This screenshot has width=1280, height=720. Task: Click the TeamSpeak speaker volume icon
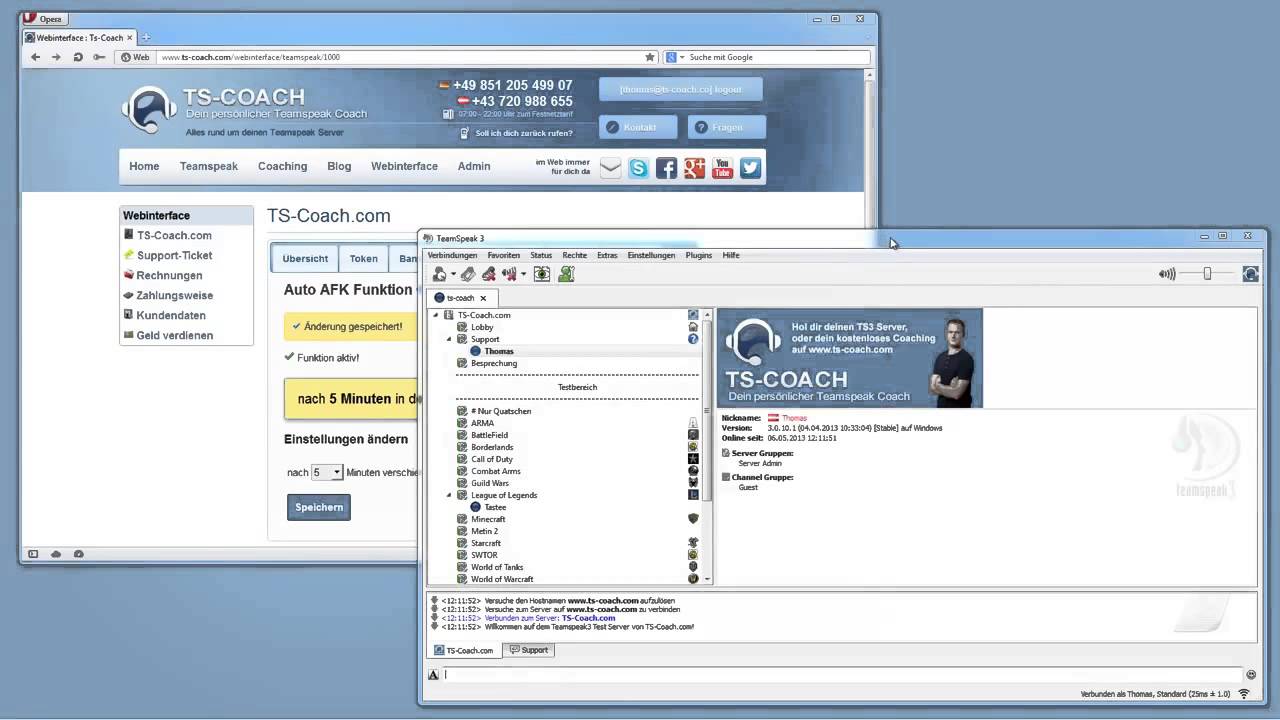click(x=1167, y=274)
